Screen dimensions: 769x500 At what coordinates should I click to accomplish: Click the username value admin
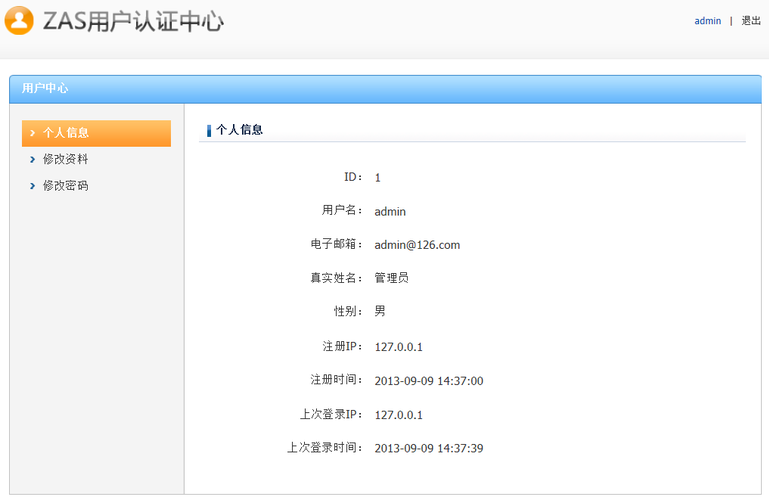point(390,212)
